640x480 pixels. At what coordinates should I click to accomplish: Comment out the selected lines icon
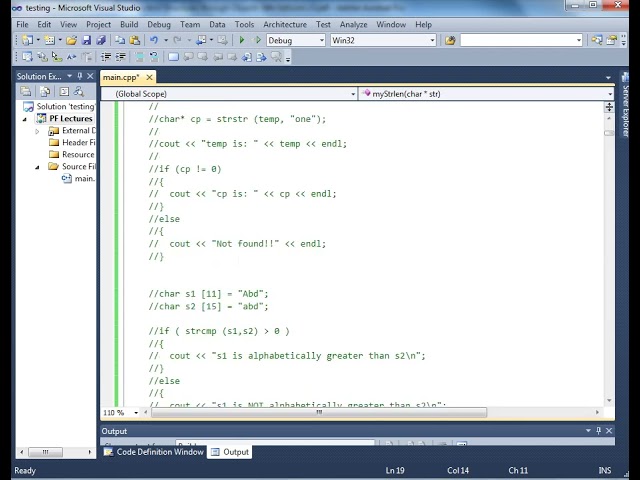[139, 57]
